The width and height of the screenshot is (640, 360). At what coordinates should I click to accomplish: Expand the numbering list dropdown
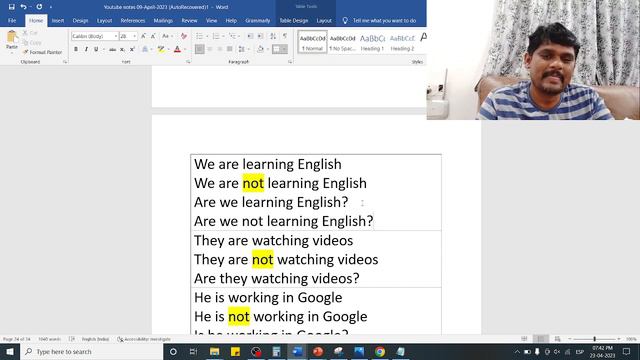224,36
